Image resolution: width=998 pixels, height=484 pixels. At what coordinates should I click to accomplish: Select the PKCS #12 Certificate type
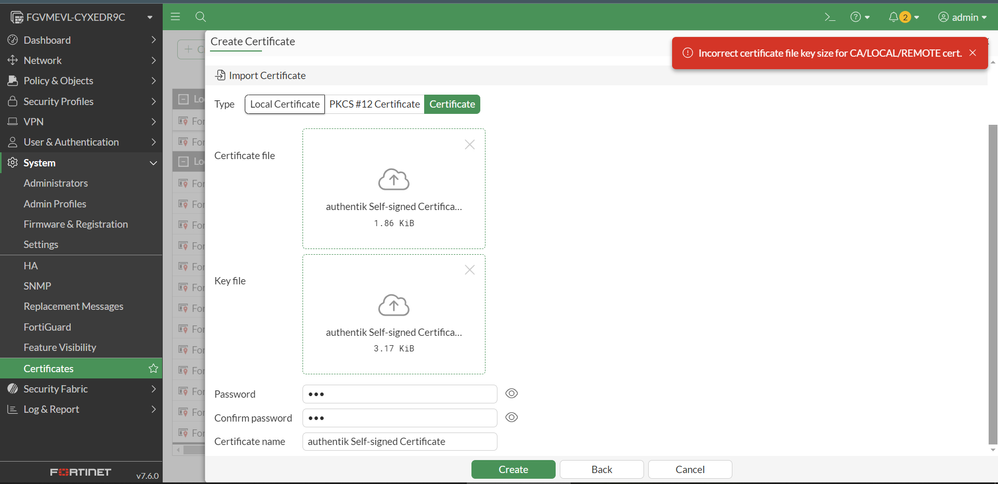pyautogui.click(x=374, y=104)
